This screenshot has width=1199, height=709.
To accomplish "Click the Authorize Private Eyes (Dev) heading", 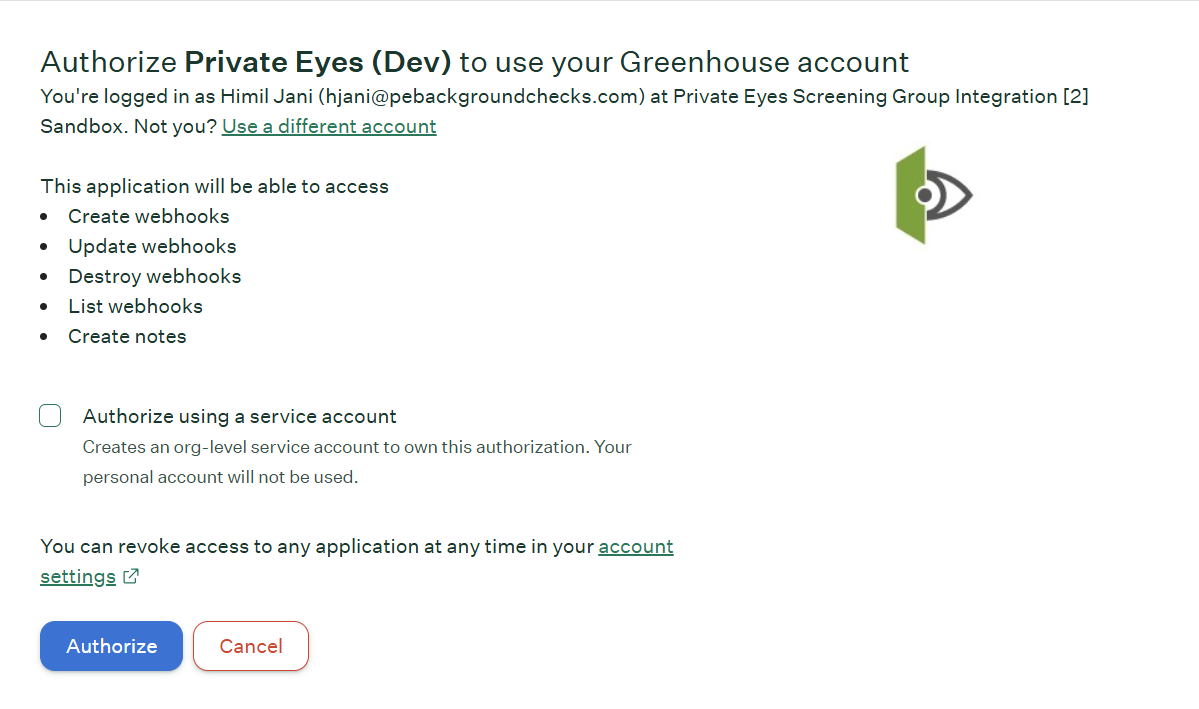I will (475, 62).
